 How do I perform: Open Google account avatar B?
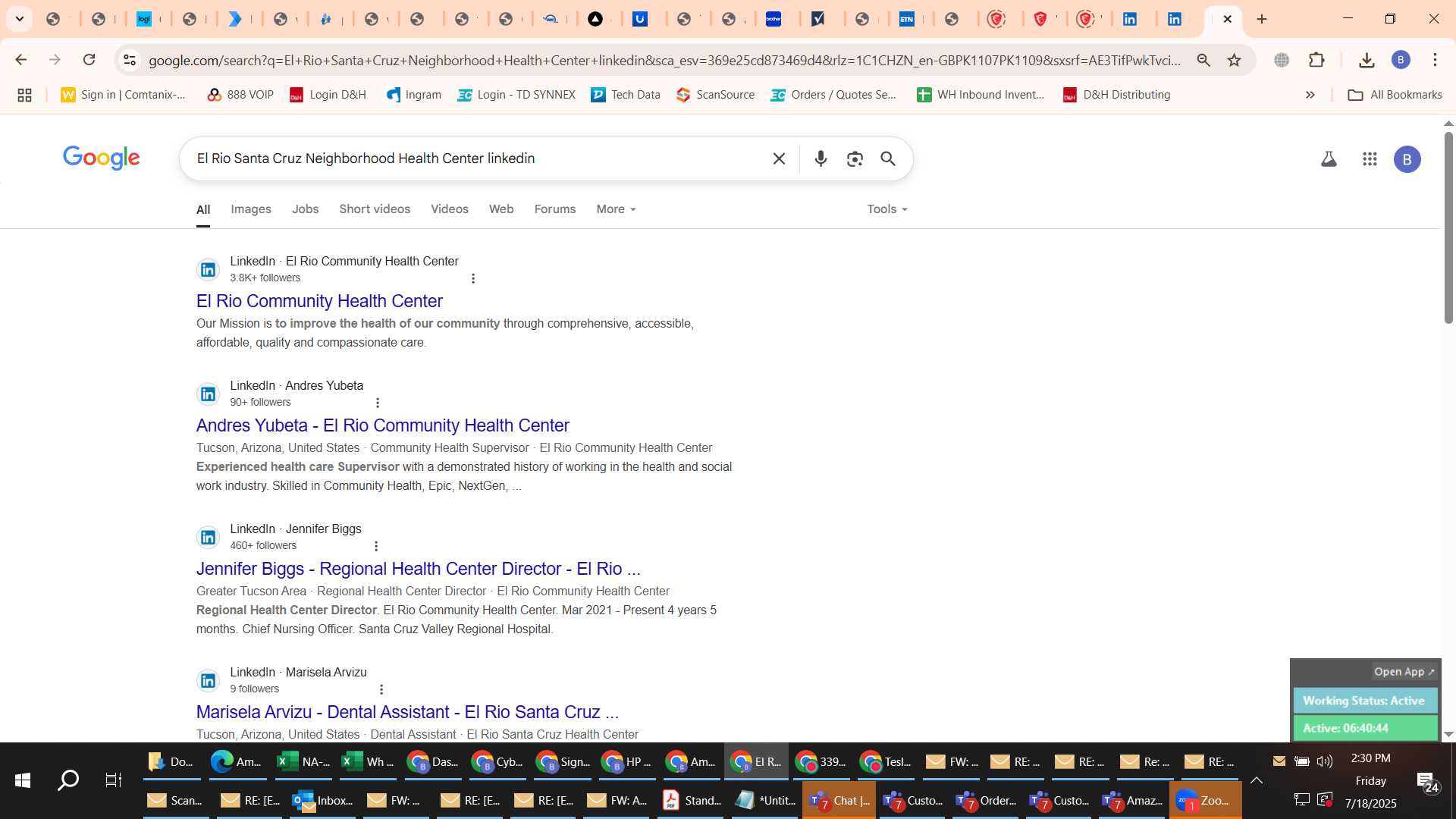(1407, 159)
